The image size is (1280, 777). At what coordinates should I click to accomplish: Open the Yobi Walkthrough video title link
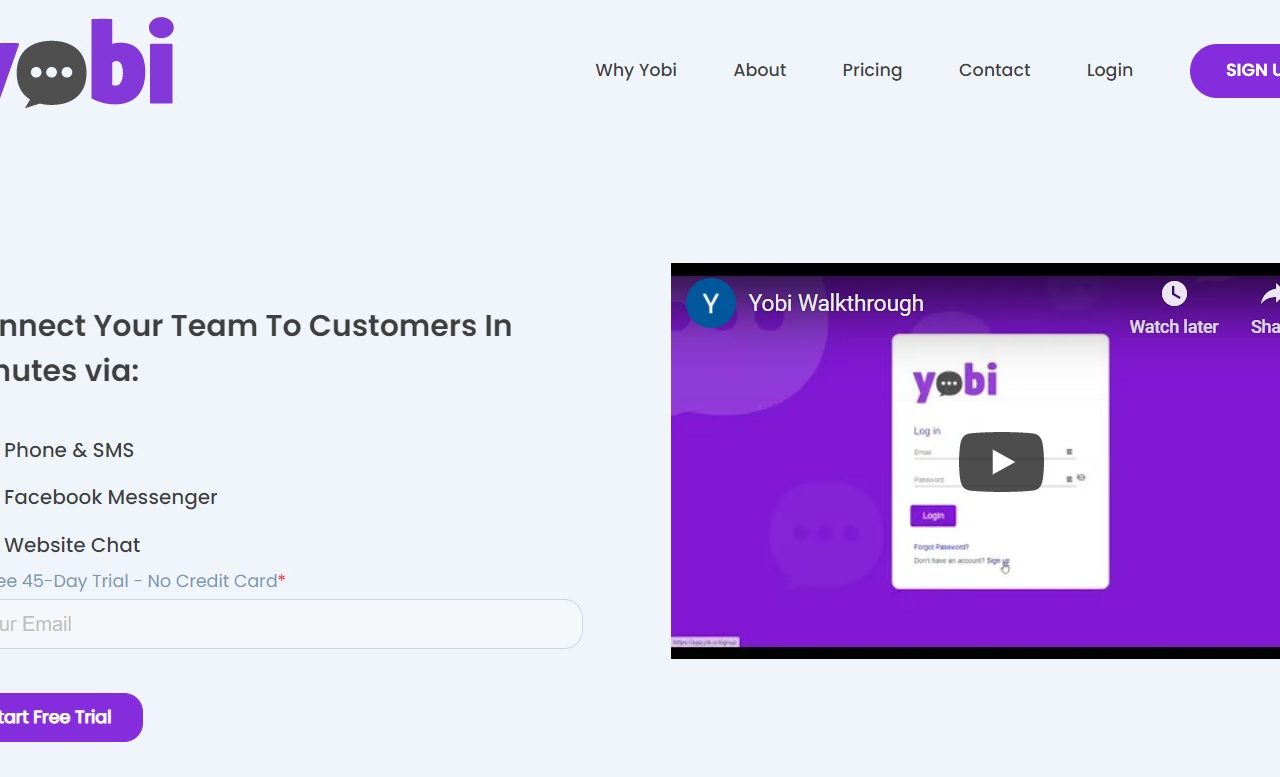point(836,304)
